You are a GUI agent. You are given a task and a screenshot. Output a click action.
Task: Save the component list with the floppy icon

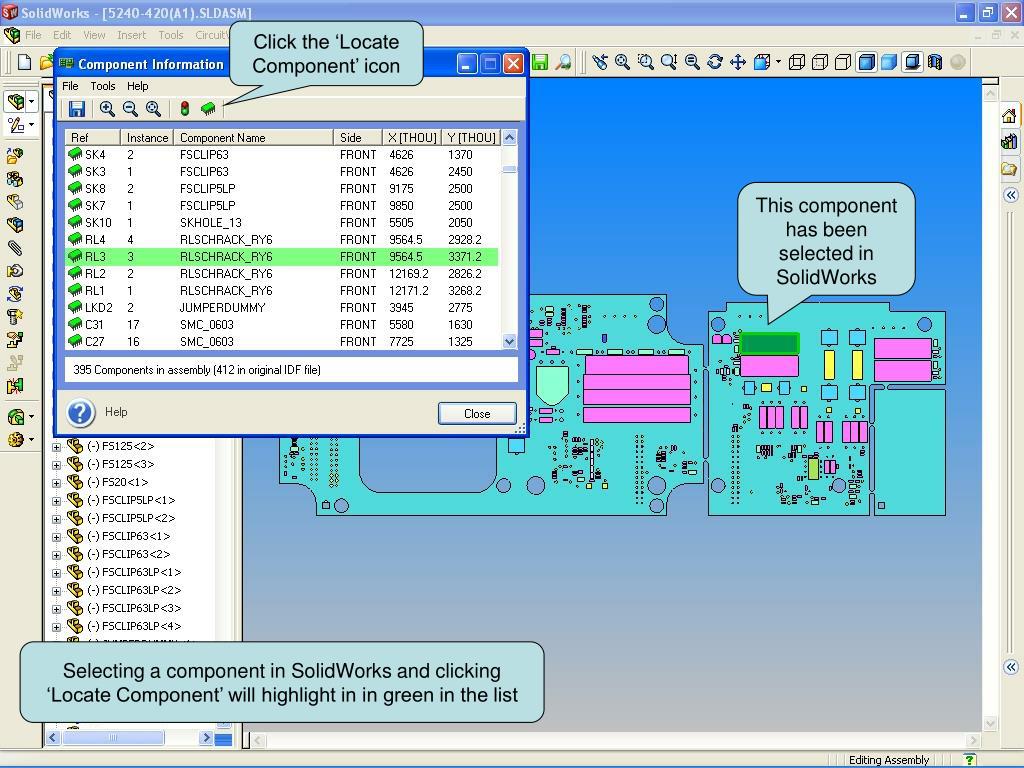pyautogui.click(x=77, y=109)
